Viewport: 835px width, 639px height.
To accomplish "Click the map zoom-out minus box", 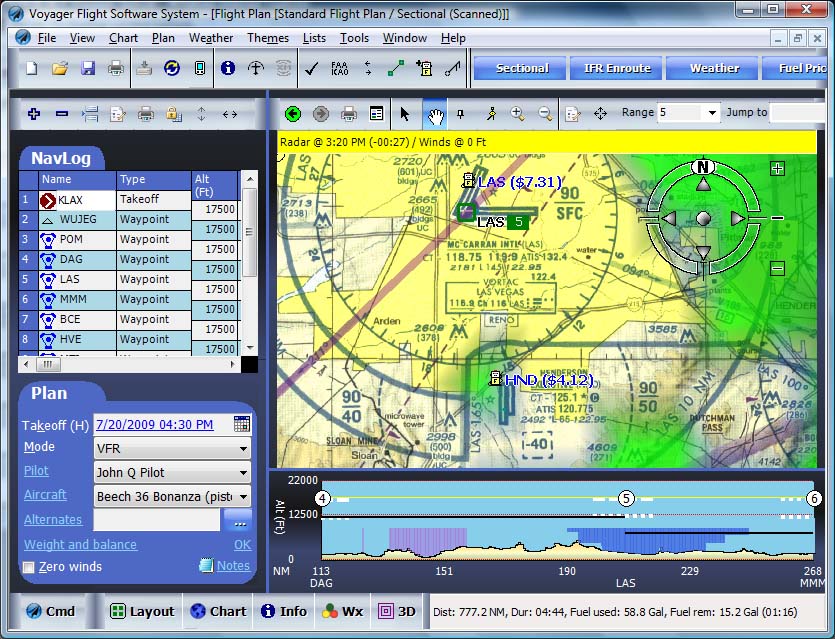I will tap(777, 268).
